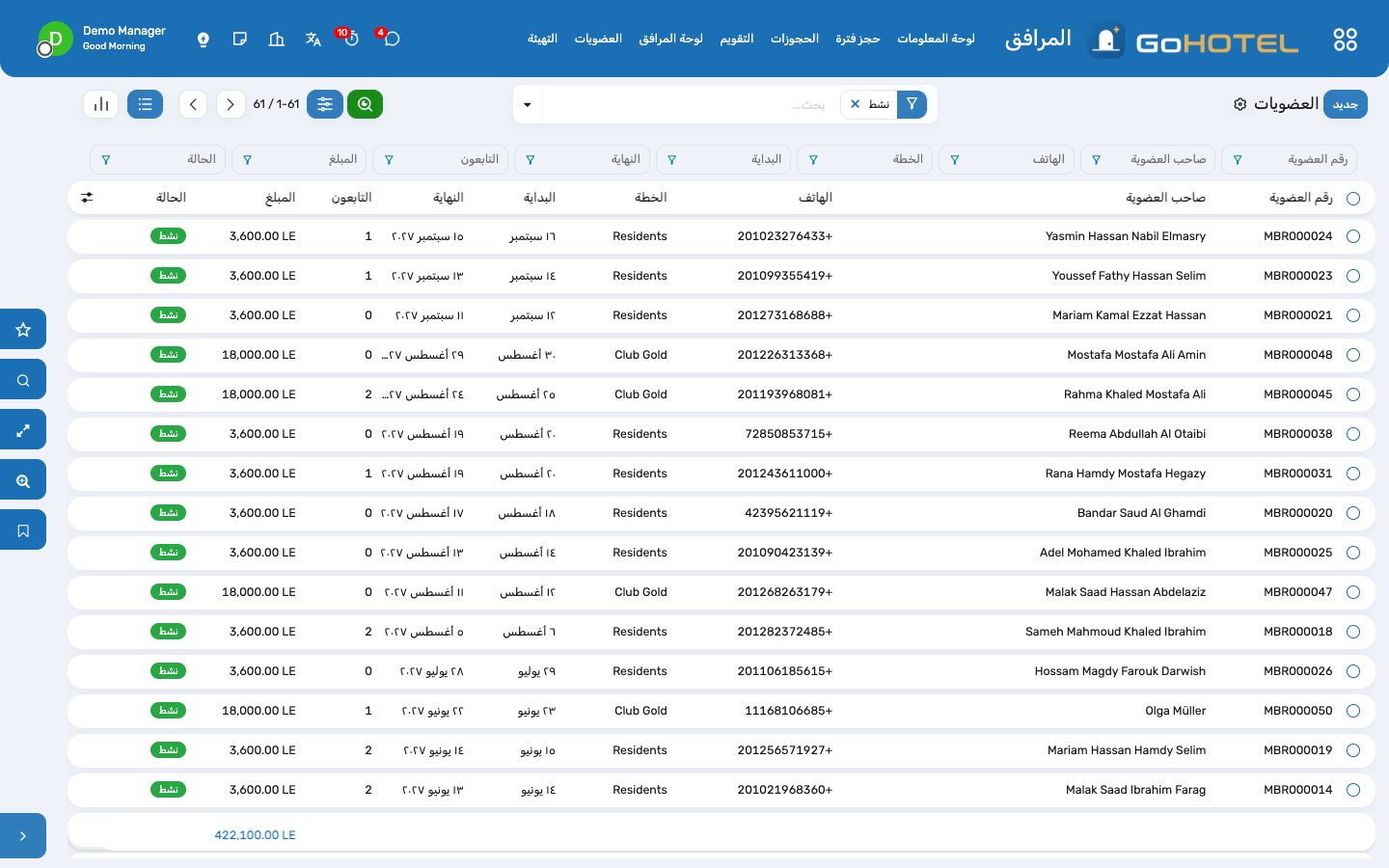Select row MBR000050 checkbox

[1353, 711]
